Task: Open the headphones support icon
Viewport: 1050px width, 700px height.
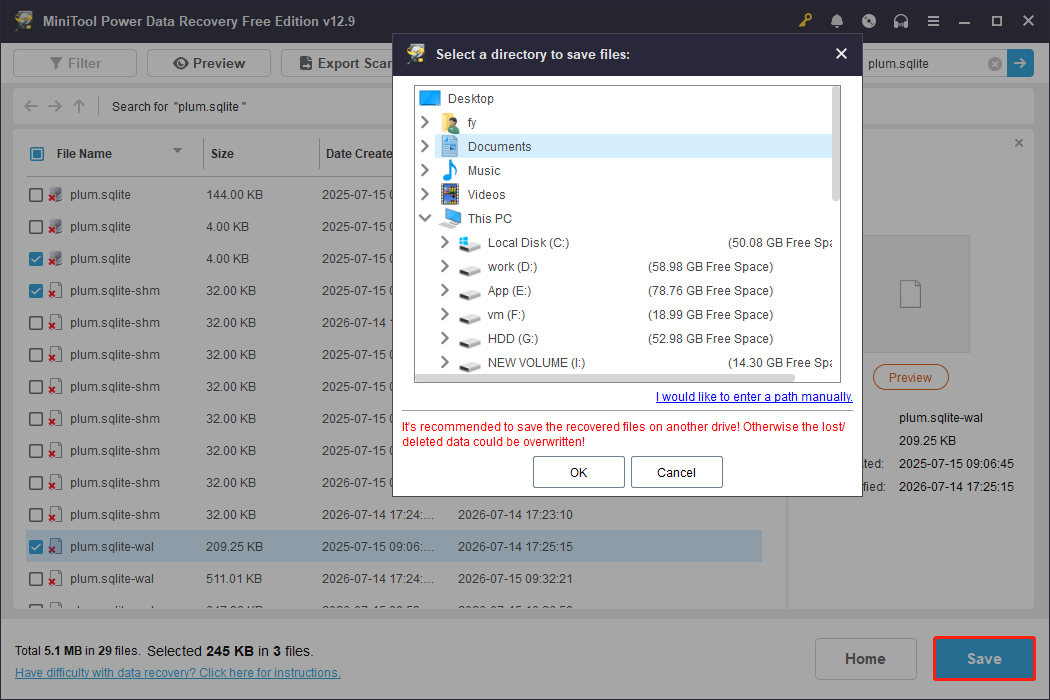Action: [901, 21]
